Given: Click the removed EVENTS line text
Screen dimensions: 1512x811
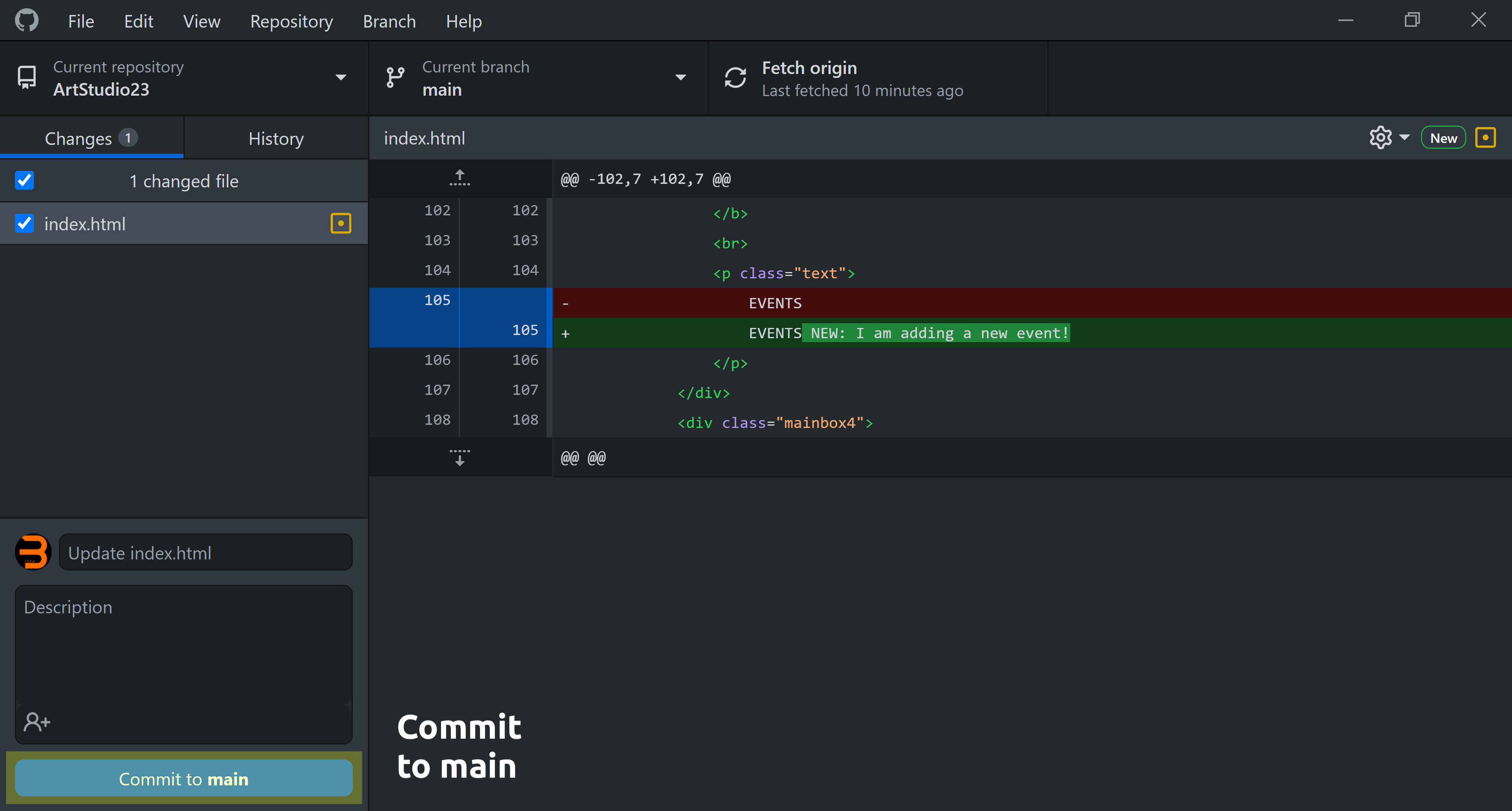Looking at the screenshot, I should pyautogui.click(x=775, y=304).
